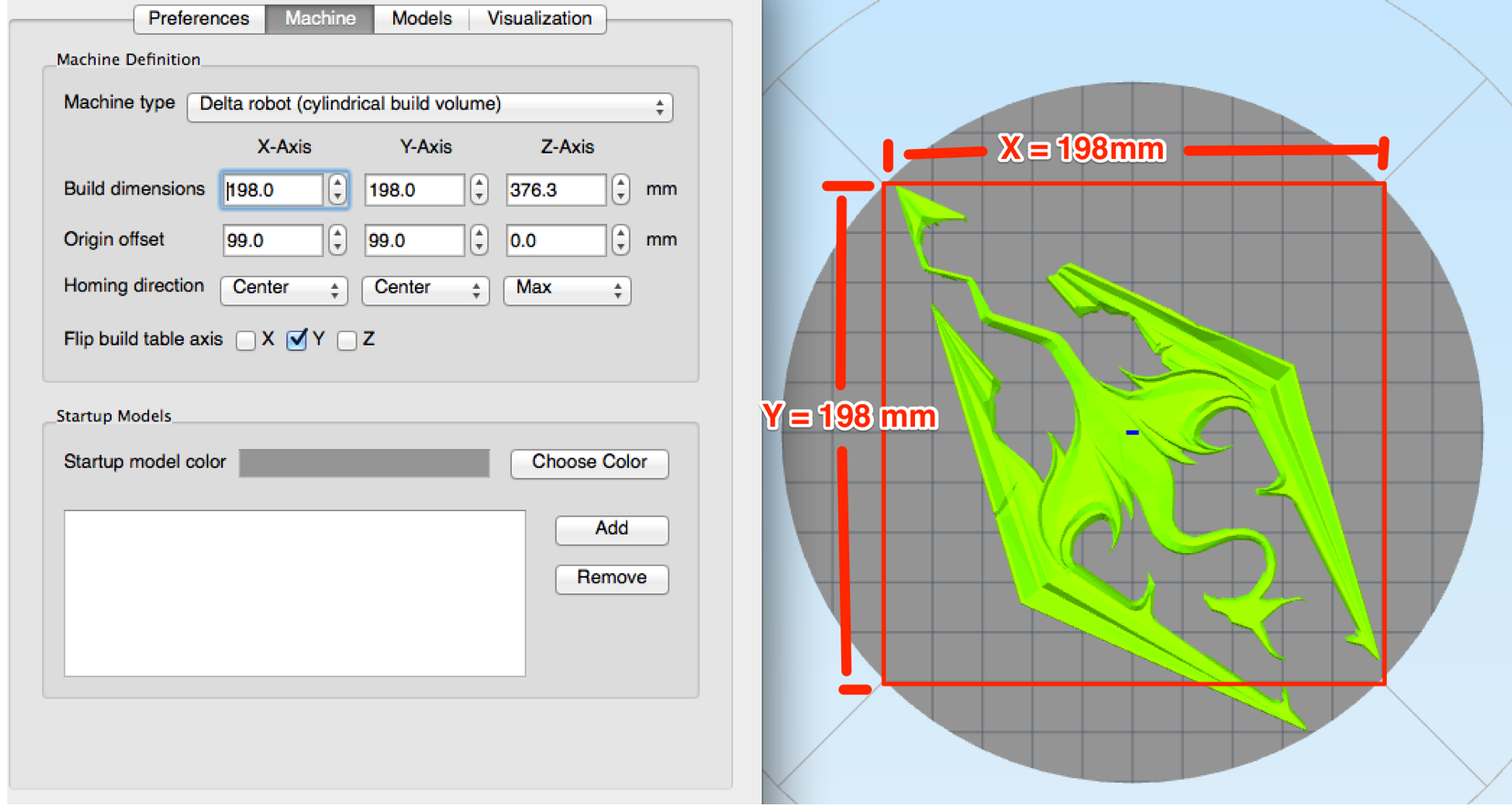Click Y-axis Build dimensions stepper
This screenshot has height=808, width=1512.
[x=479, y=189]
